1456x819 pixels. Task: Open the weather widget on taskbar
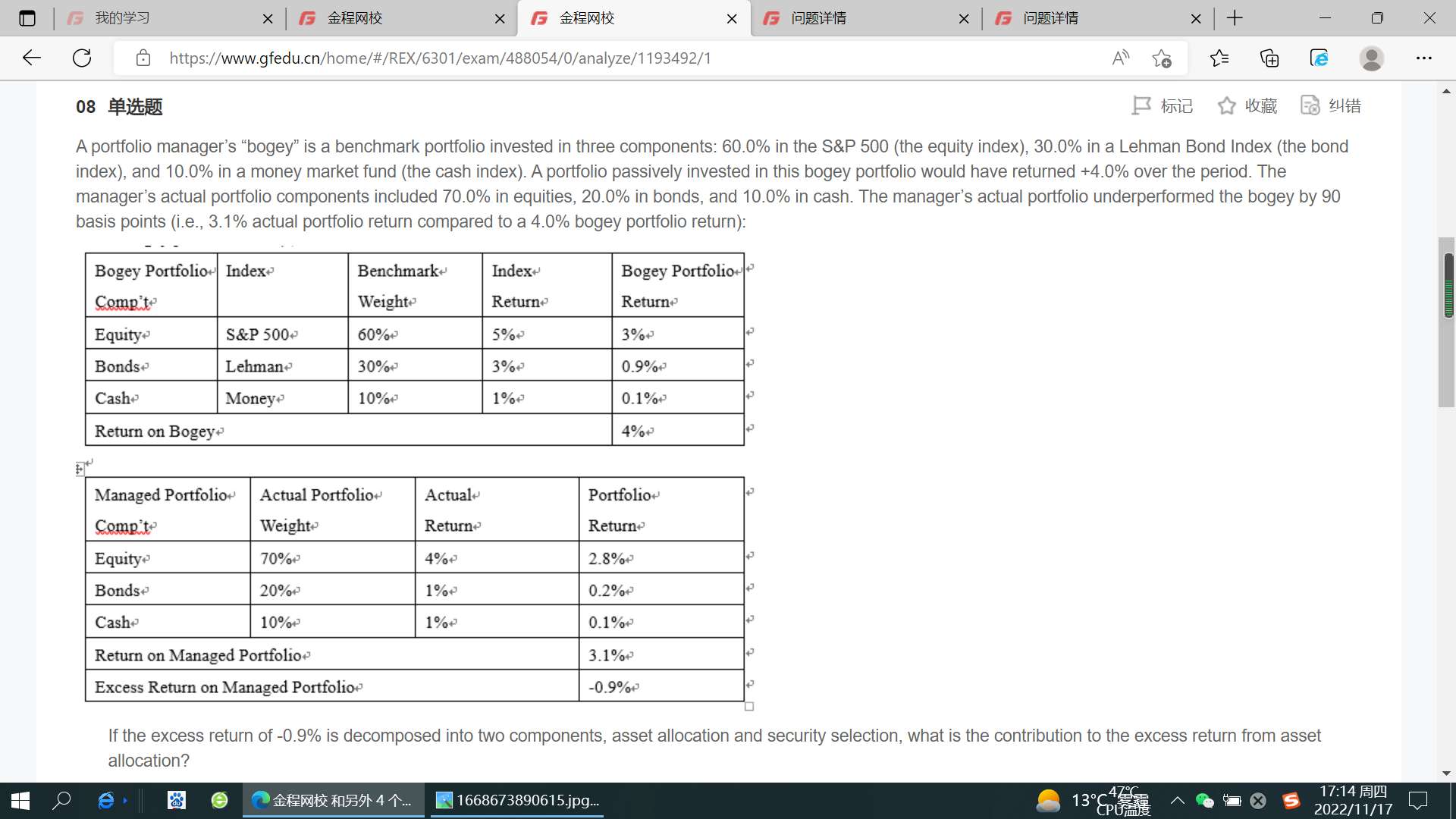pos(1092,801)
